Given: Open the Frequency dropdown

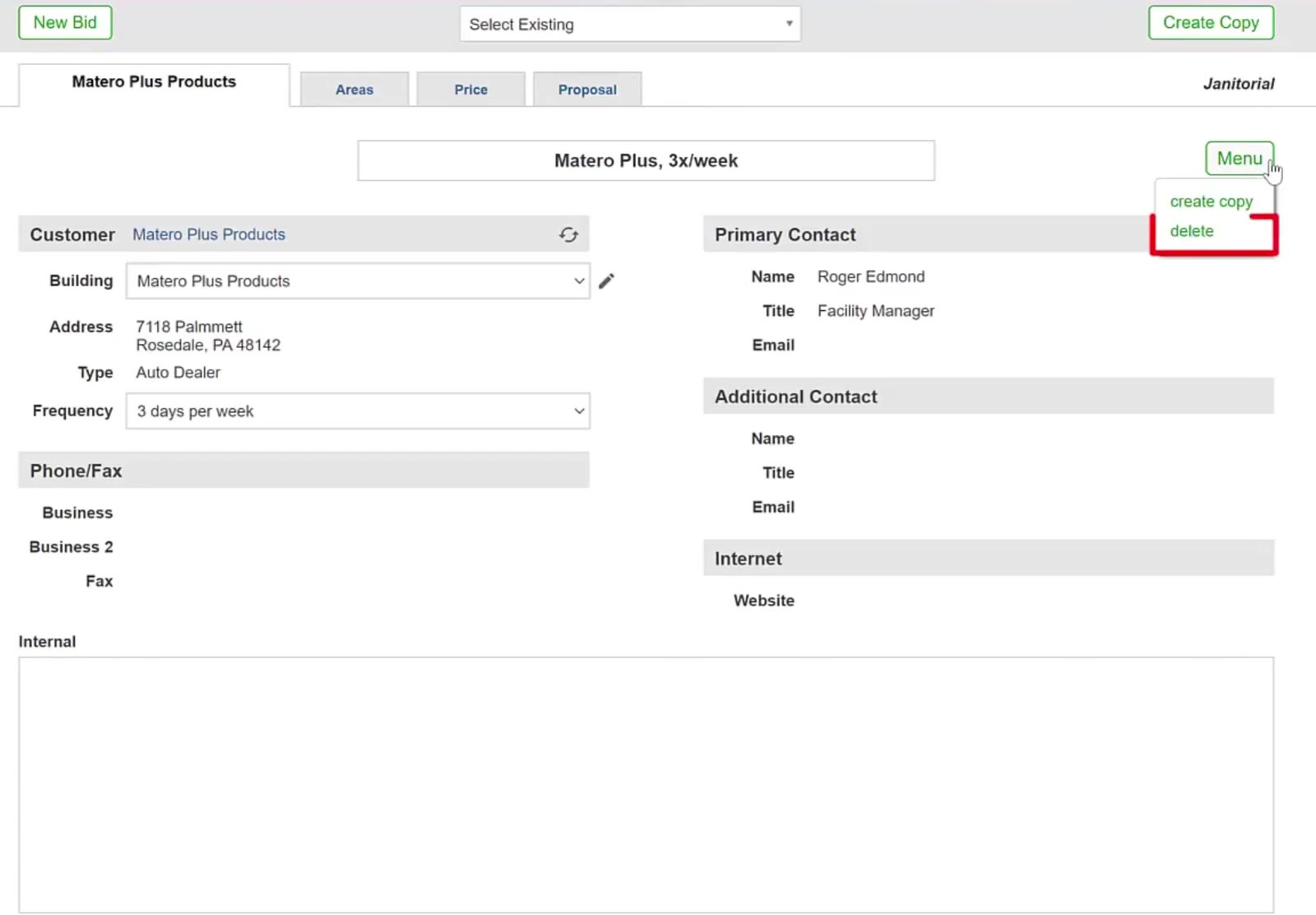Looking at the screenshot, I should coord(358,411).
